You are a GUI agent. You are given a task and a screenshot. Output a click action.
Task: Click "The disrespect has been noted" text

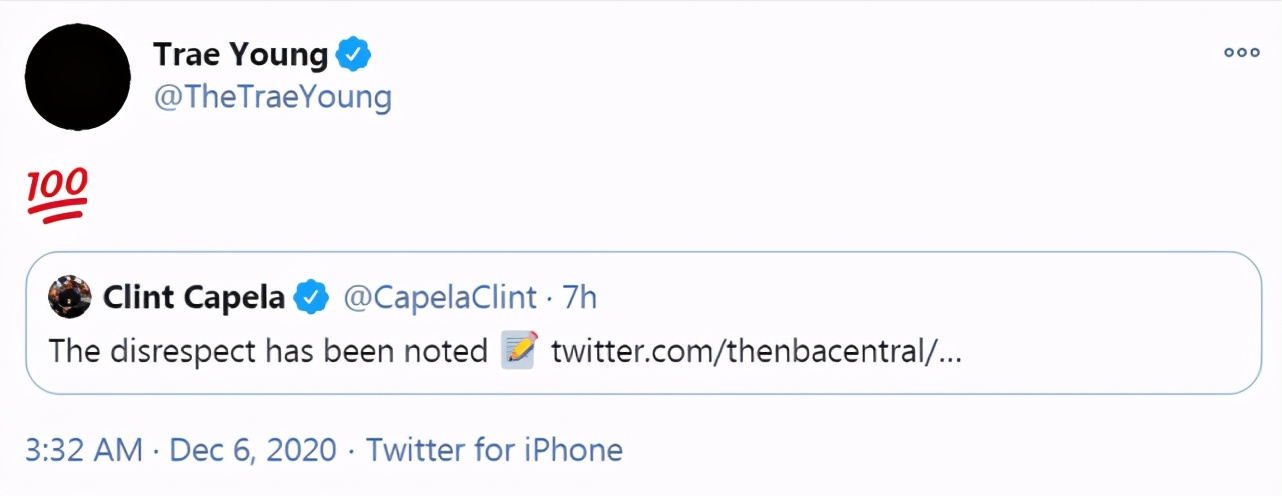[268, 351]
